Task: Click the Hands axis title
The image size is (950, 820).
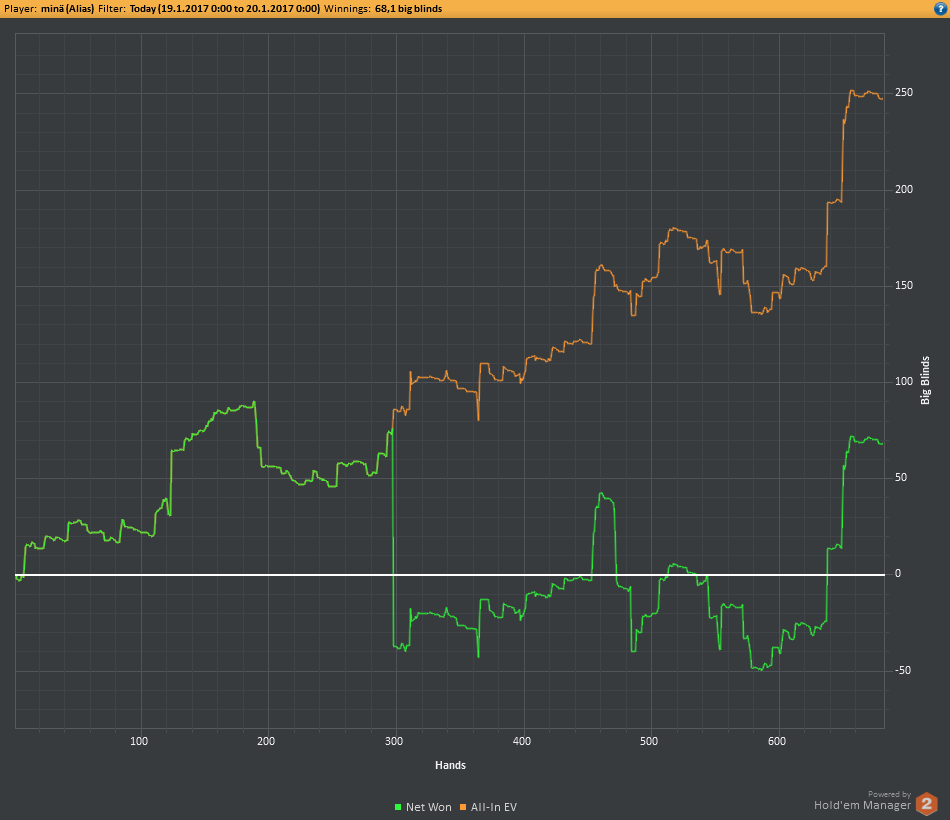Action: (x=450, y=765)
